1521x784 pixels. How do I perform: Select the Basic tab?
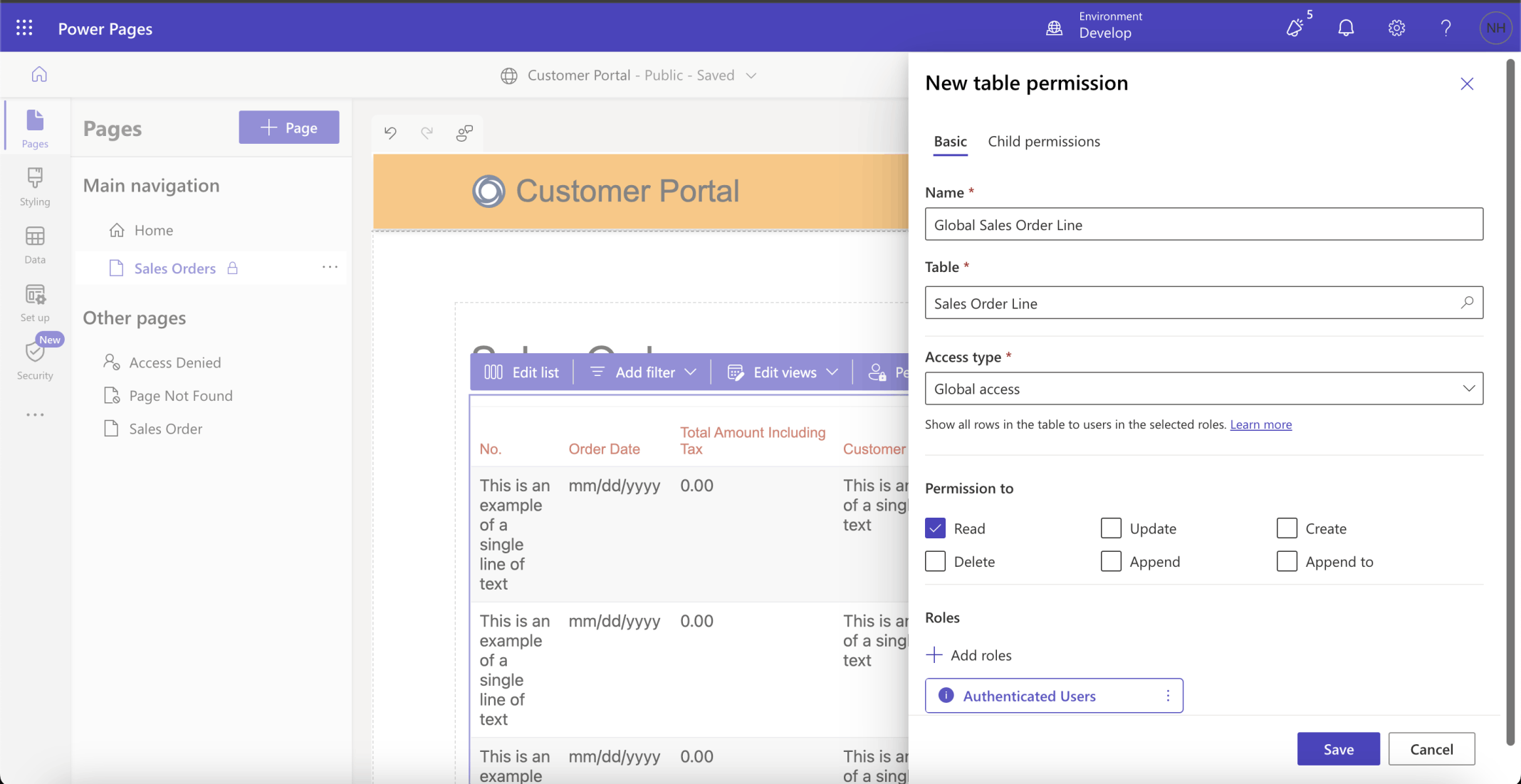point(950,142)
